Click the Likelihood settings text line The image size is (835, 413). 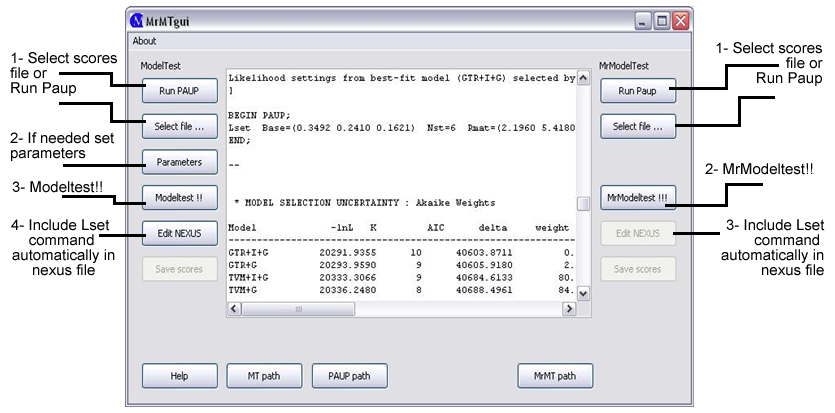point(402,78)
